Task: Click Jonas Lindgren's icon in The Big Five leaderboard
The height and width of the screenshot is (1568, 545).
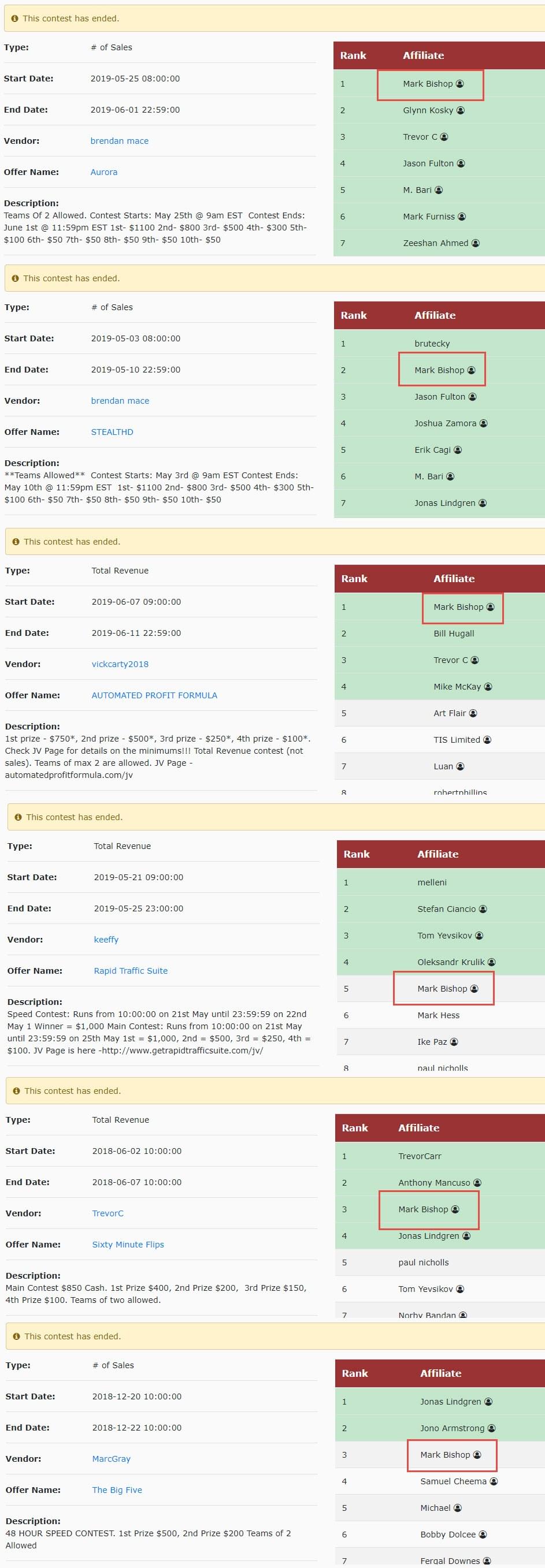Action: [x=488, y=1401]
